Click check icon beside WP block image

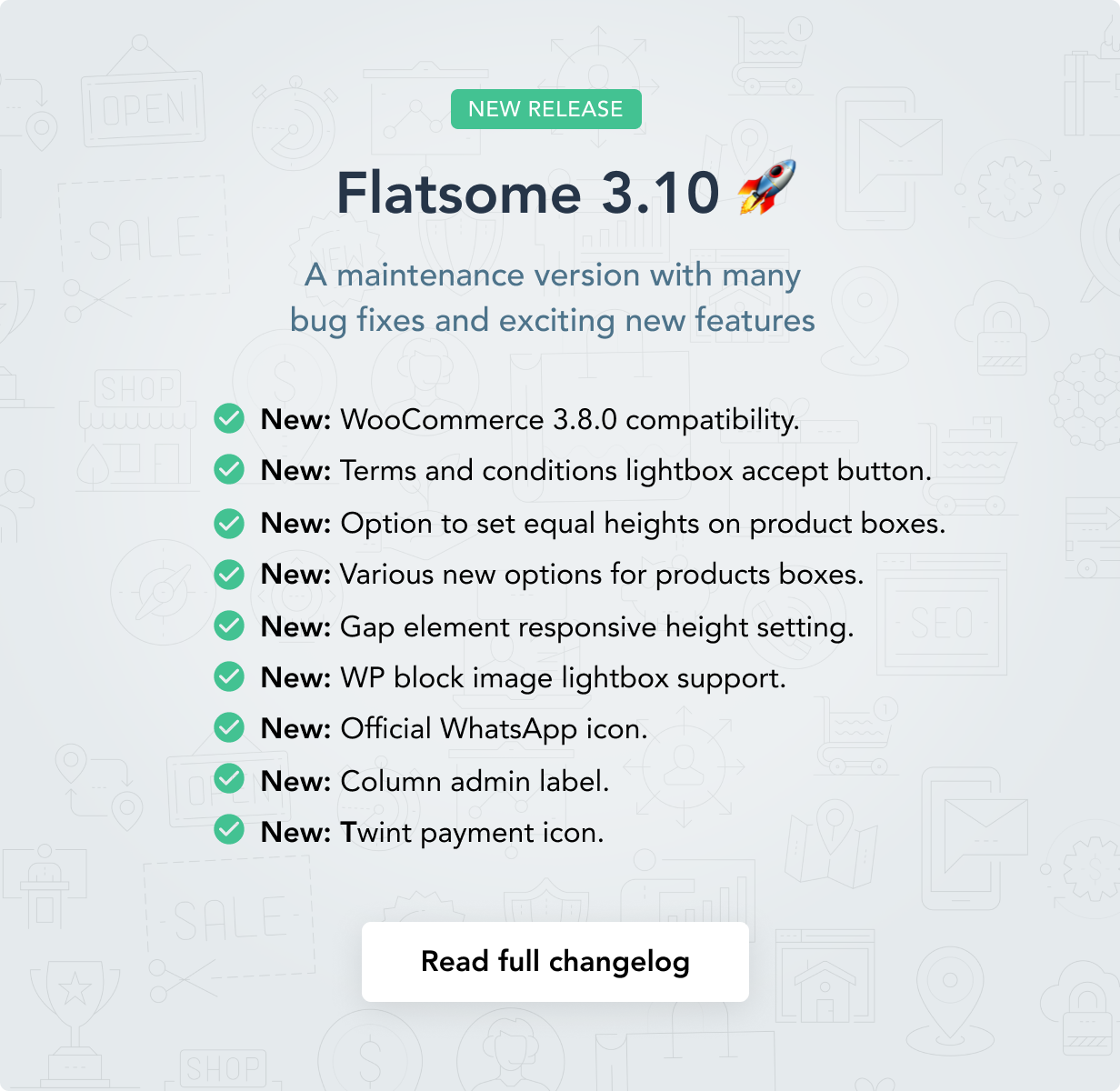pyautogui.click(x=229, y=677)
